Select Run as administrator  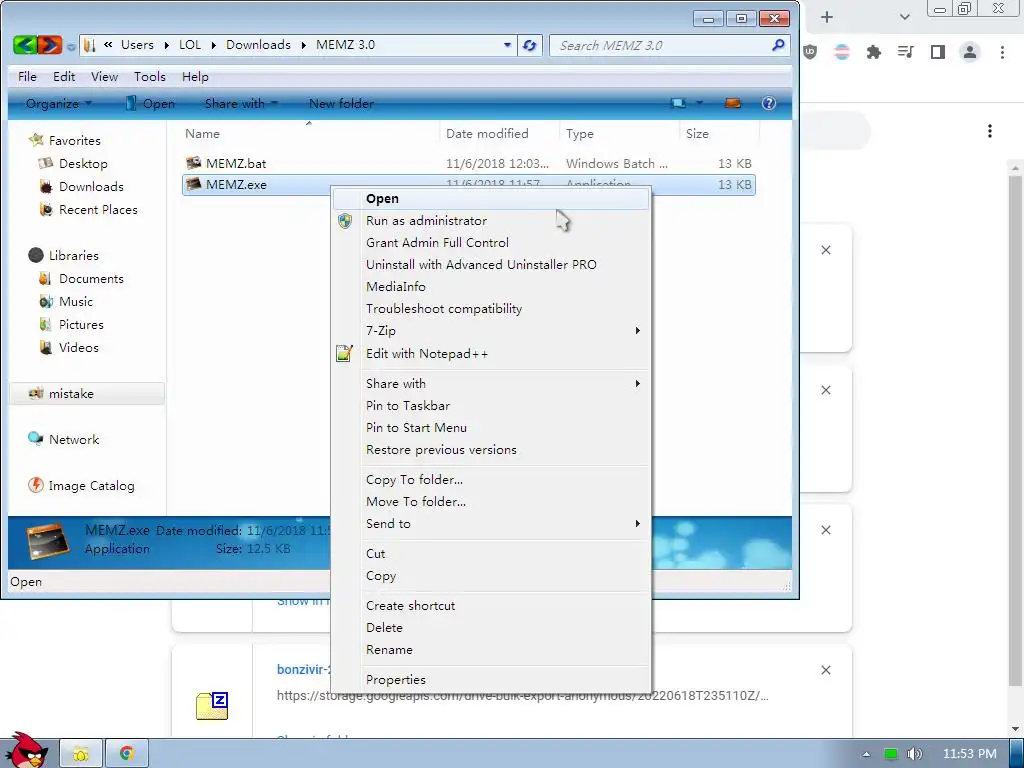492,221
